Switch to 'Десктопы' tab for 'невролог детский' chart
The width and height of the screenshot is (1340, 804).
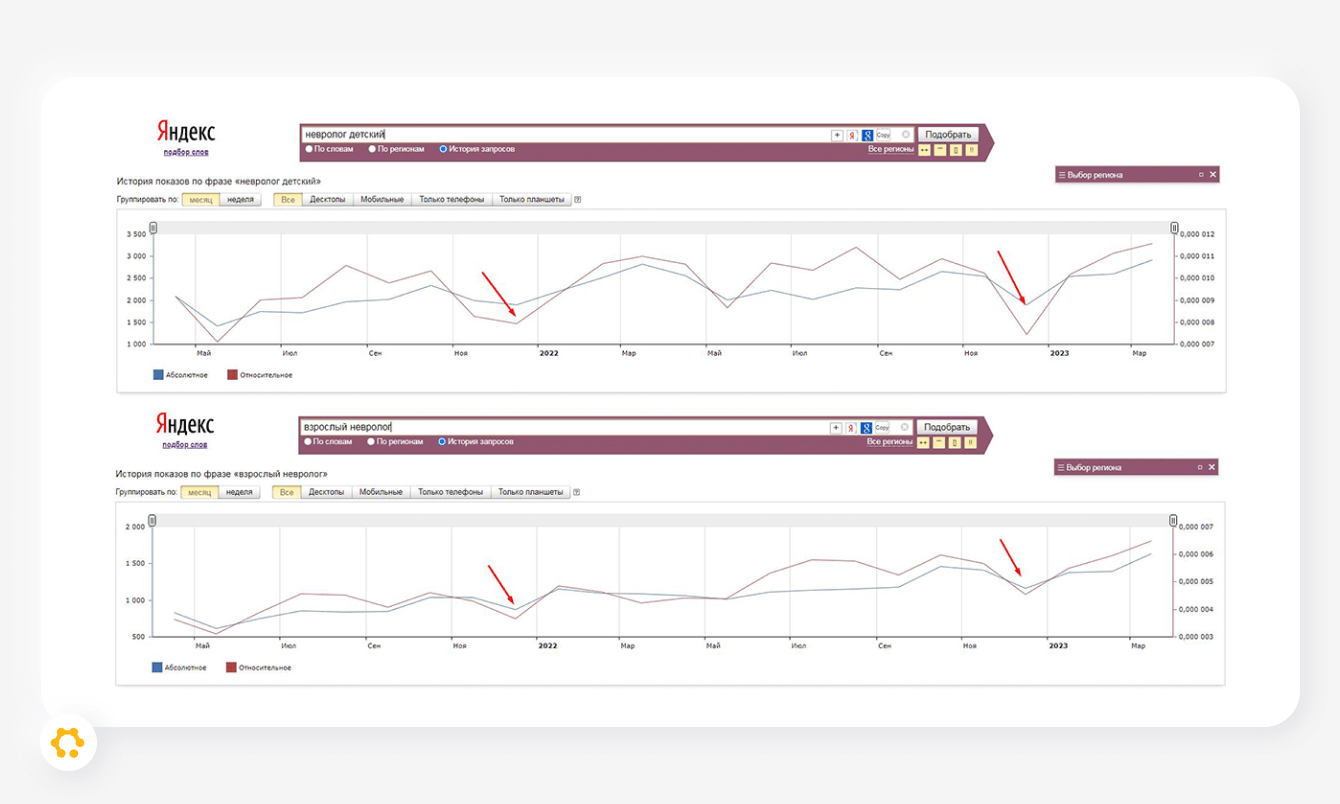click(x=328, y=199)
